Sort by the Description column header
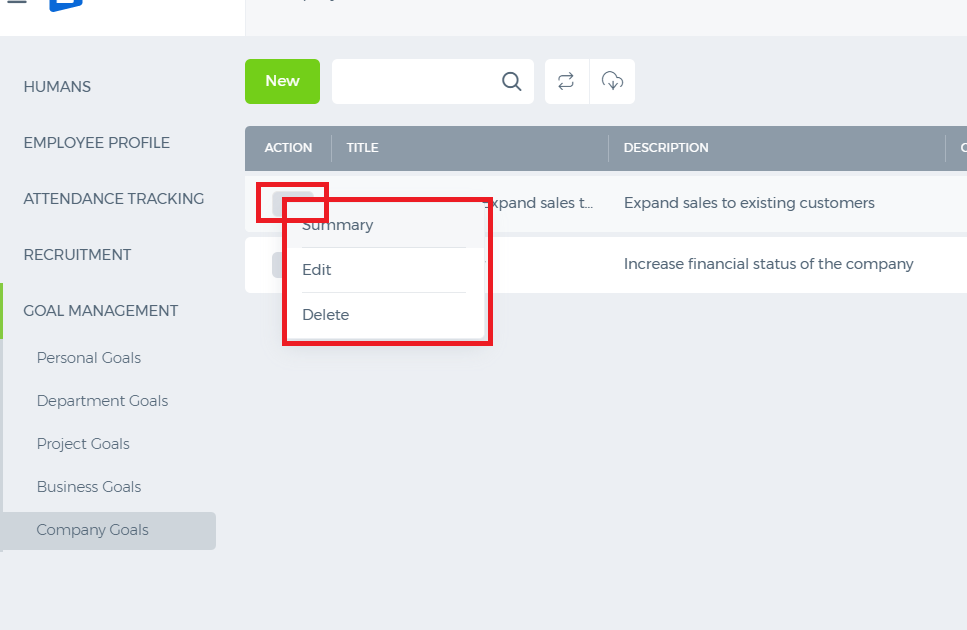 (666, 148)
